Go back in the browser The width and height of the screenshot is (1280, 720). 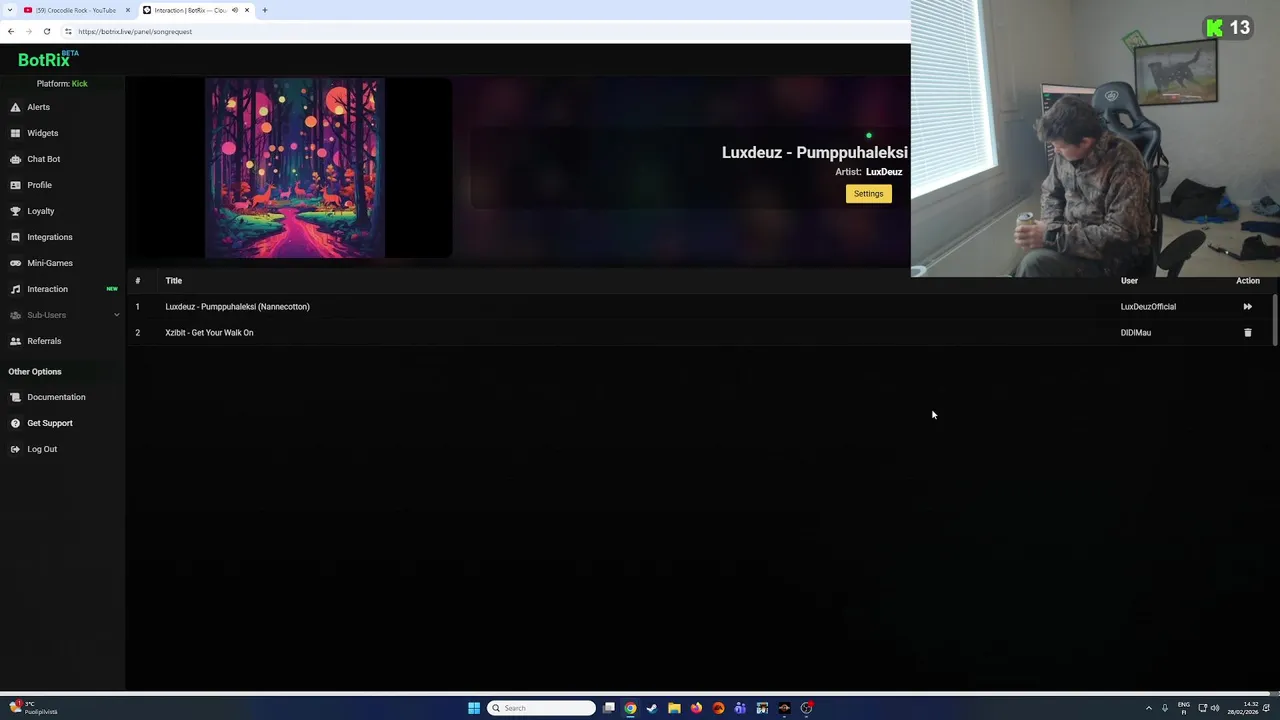tap(11, 31)
